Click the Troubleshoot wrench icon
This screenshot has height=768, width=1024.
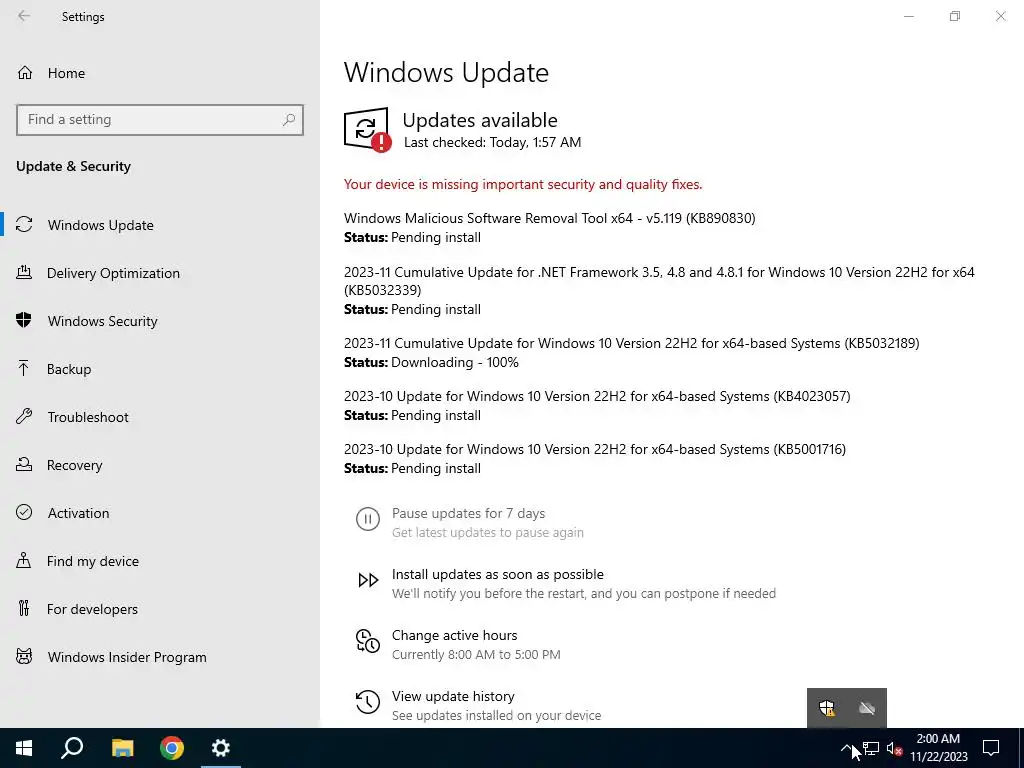click(x=24, y=417)
